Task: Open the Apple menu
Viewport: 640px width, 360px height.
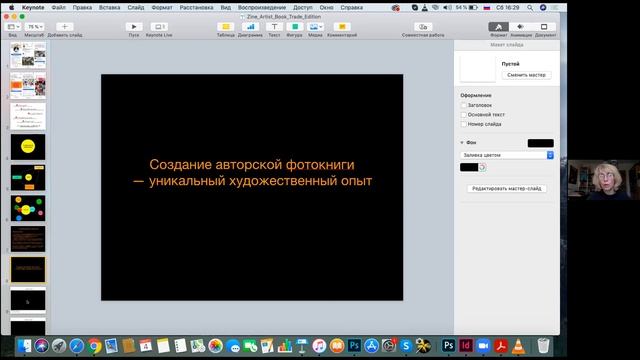Action: coord(11,7)
